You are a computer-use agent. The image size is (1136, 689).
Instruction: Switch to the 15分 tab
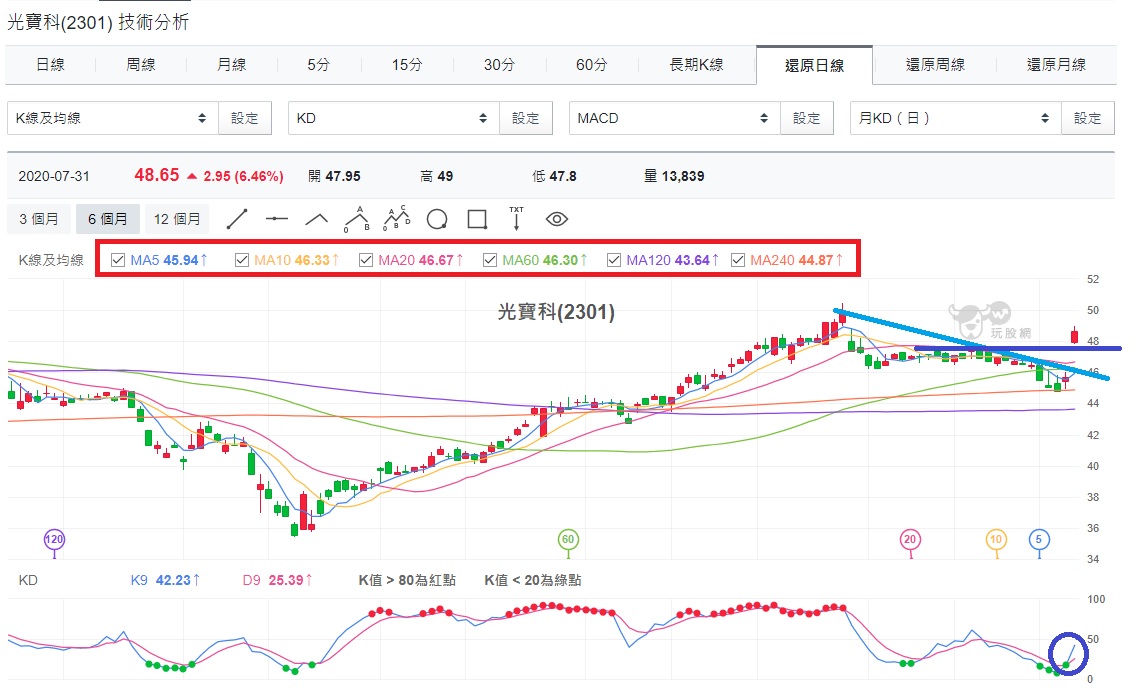407,64
